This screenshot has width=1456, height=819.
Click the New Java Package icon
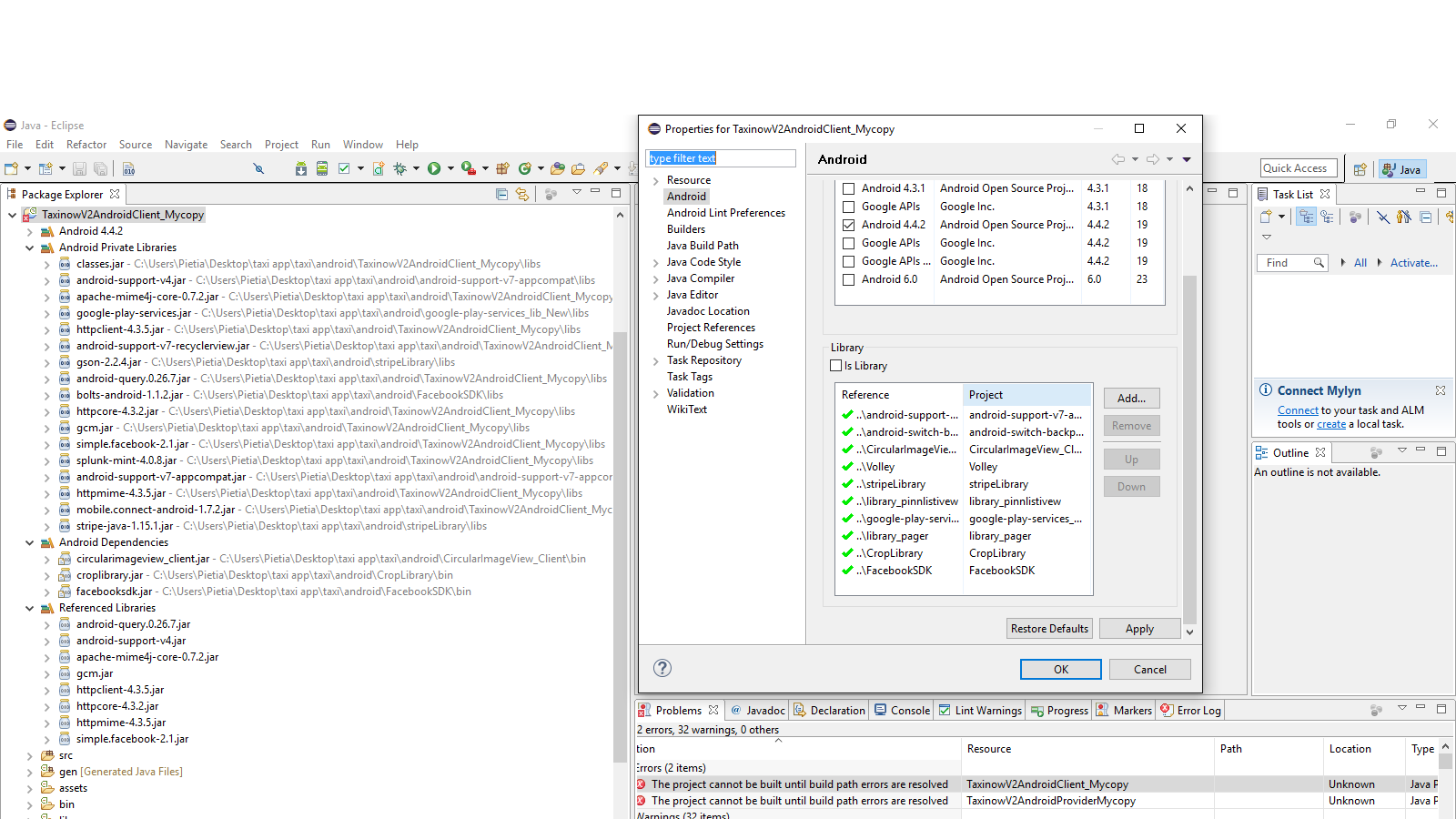coord(502,168)
